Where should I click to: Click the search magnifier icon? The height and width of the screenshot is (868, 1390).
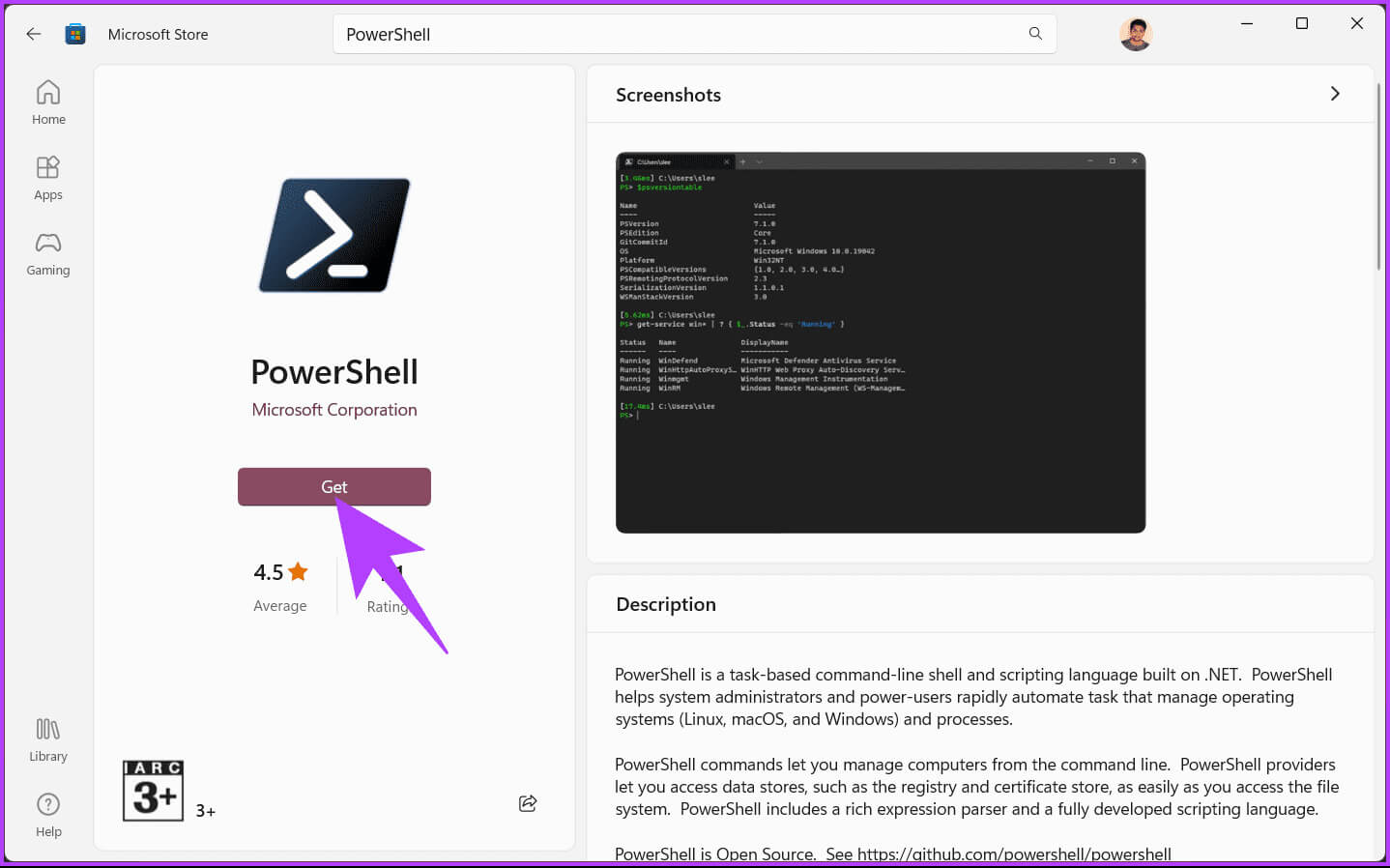[x=1035, y=34]
